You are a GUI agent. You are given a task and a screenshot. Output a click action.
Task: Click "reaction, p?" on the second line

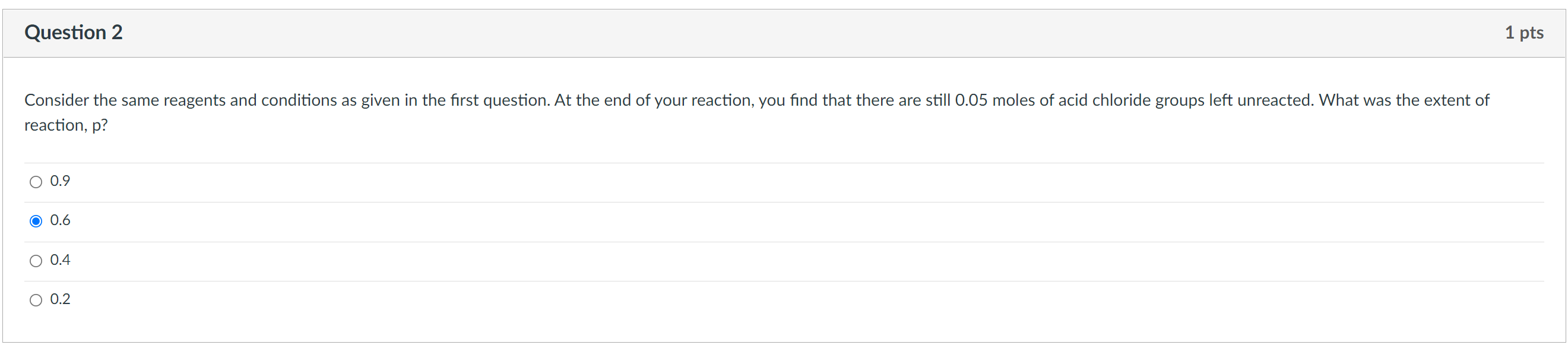pyautogui.click(x=66, y=125)
